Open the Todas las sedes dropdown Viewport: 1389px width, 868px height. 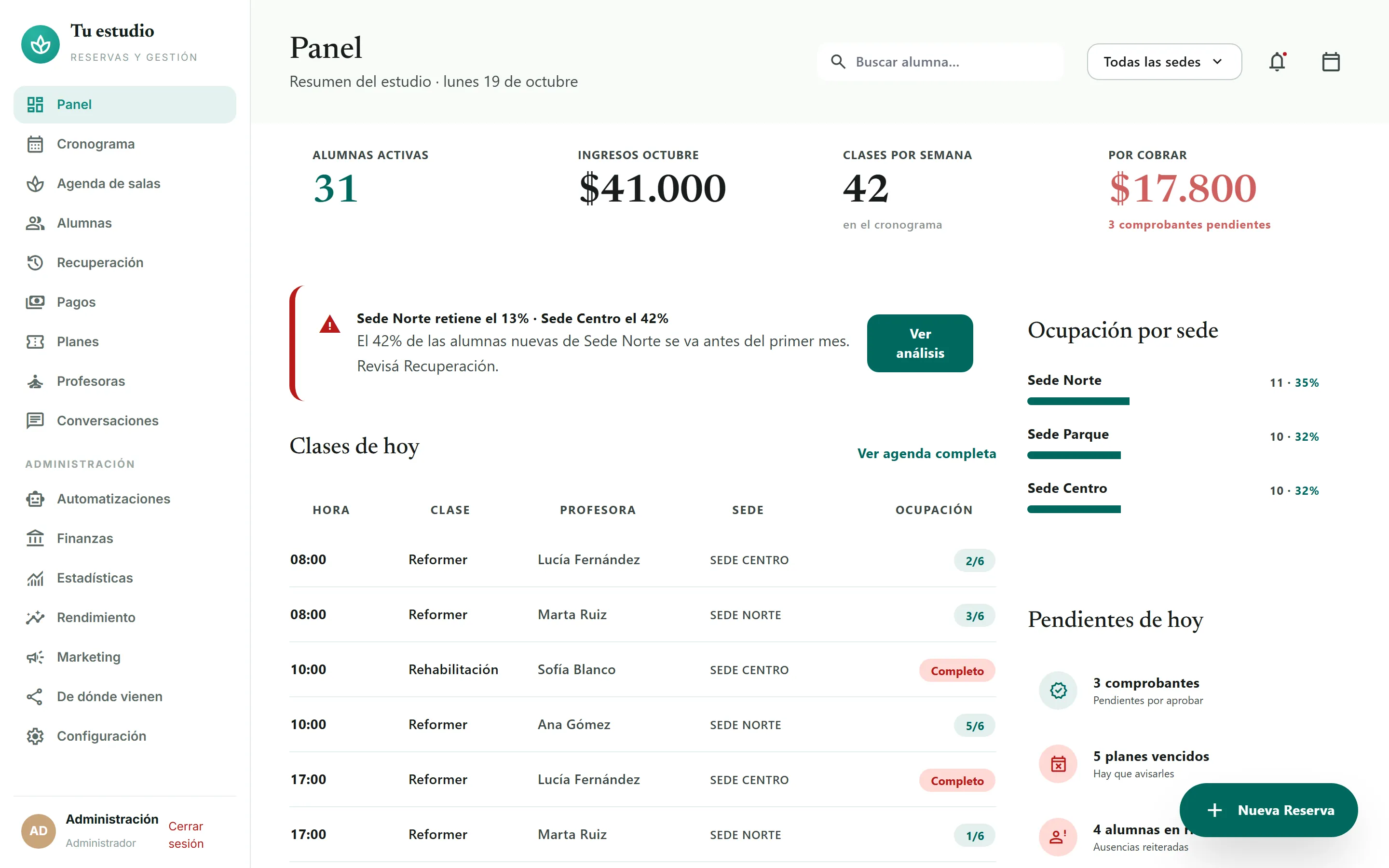pos(1164,61)
